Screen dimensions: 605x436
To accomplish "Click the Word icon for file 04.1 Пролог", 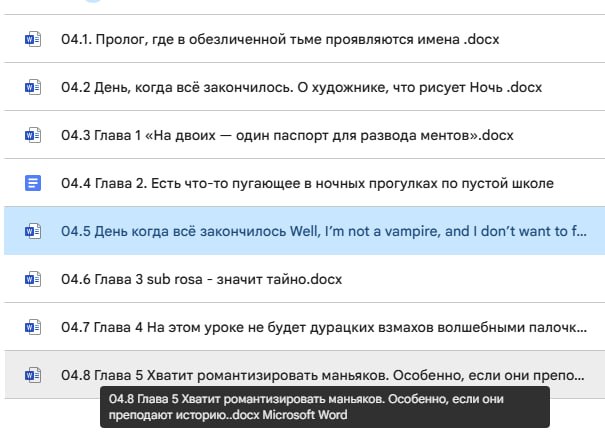I will tap(33, 39).
